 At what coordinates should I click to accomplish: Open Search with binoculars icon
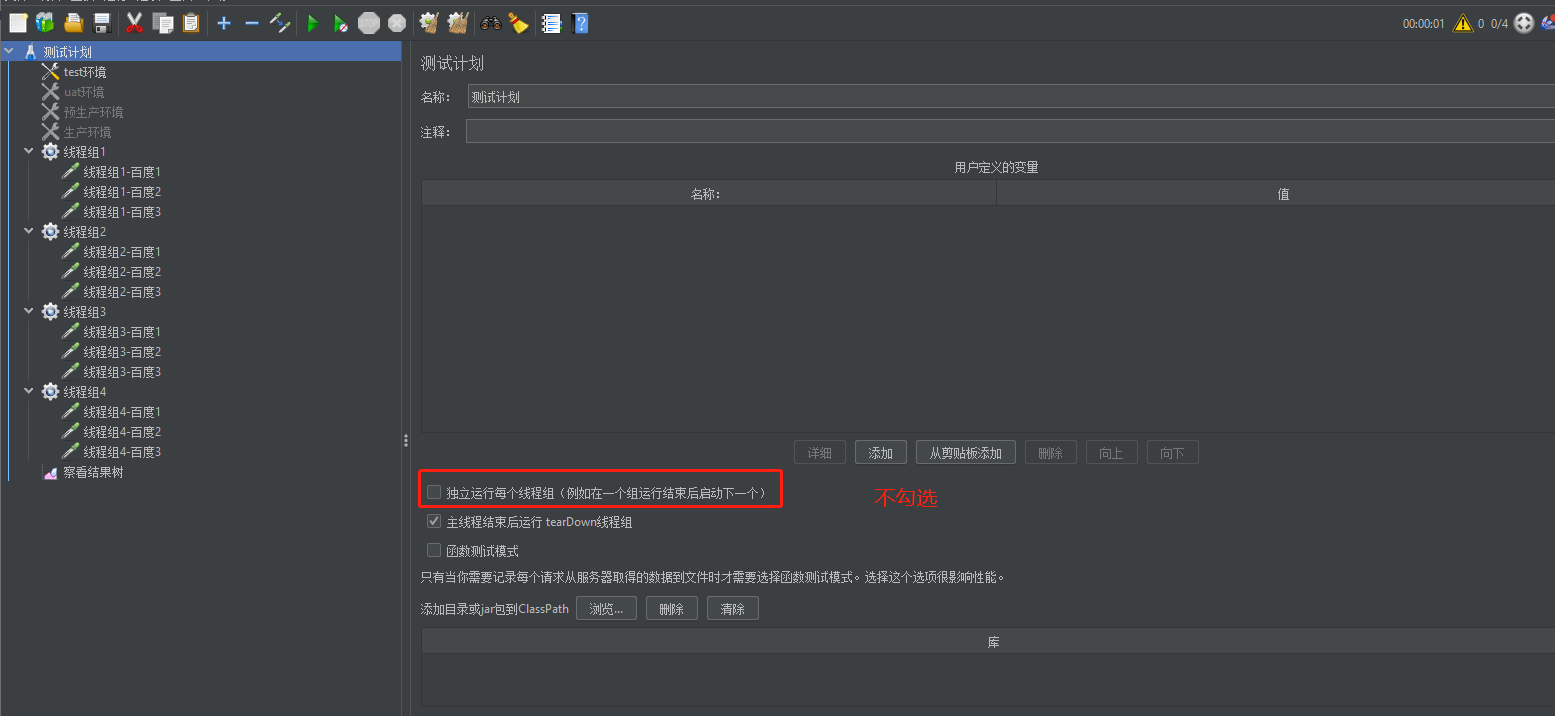491,23
